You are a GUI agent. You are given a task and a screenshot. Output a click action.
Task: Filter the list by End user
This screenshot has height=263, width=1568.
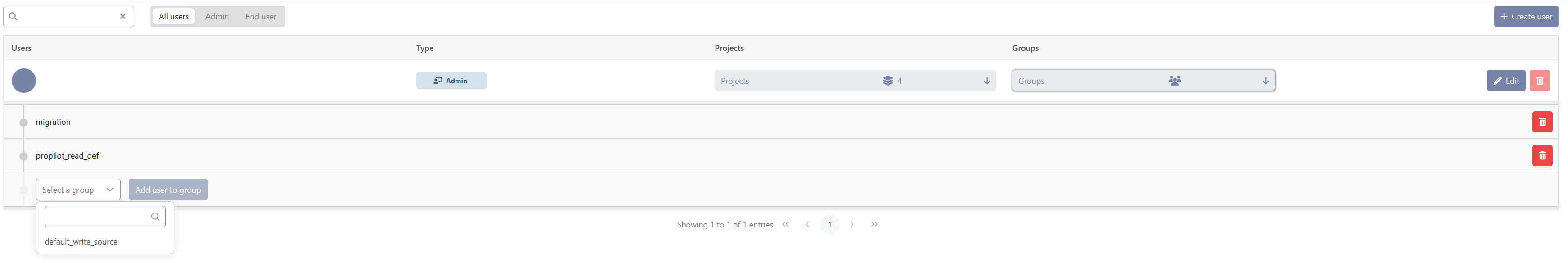[x=260, y=16]
